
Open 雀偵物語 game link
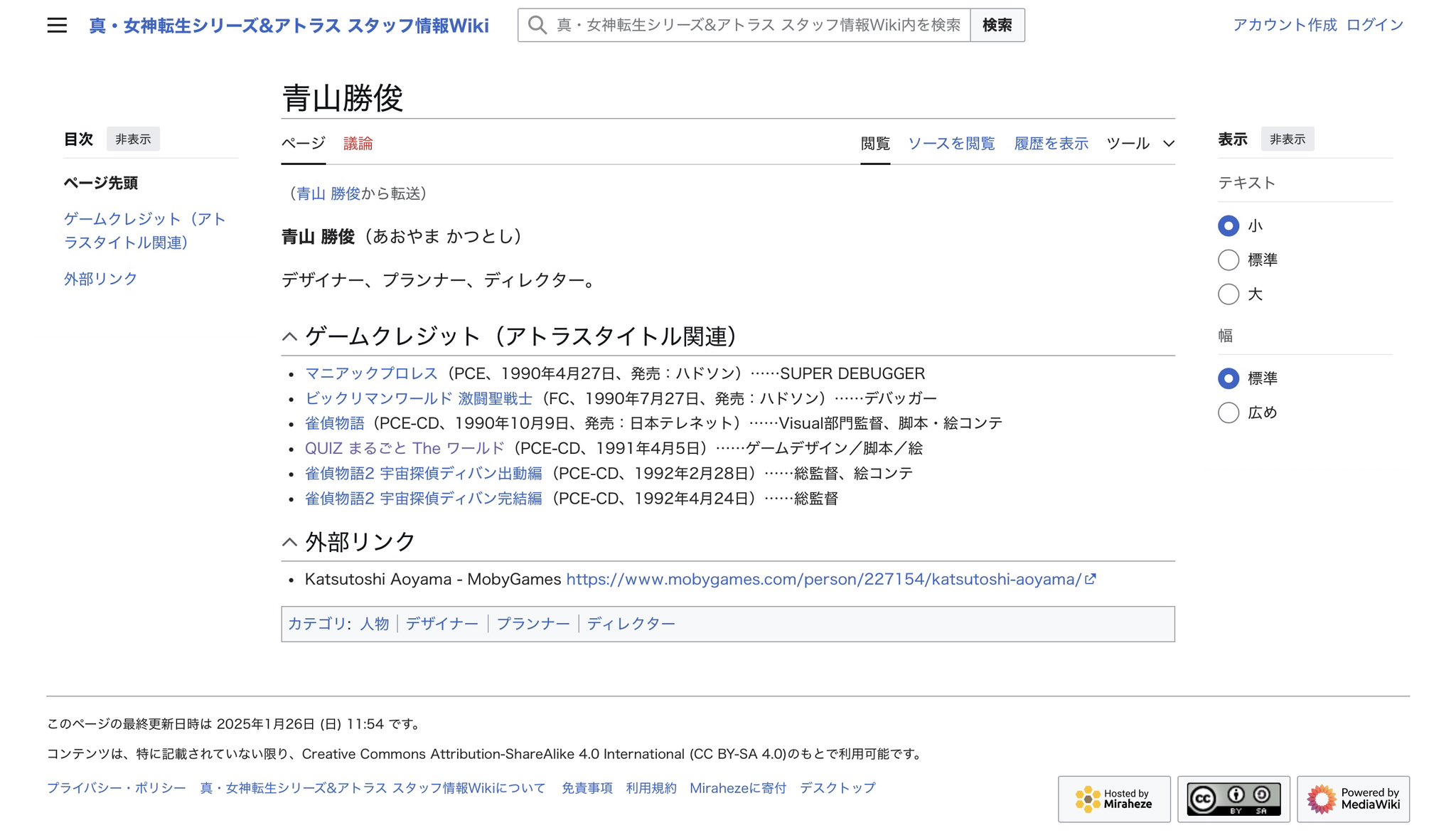(x=335, y=423)
